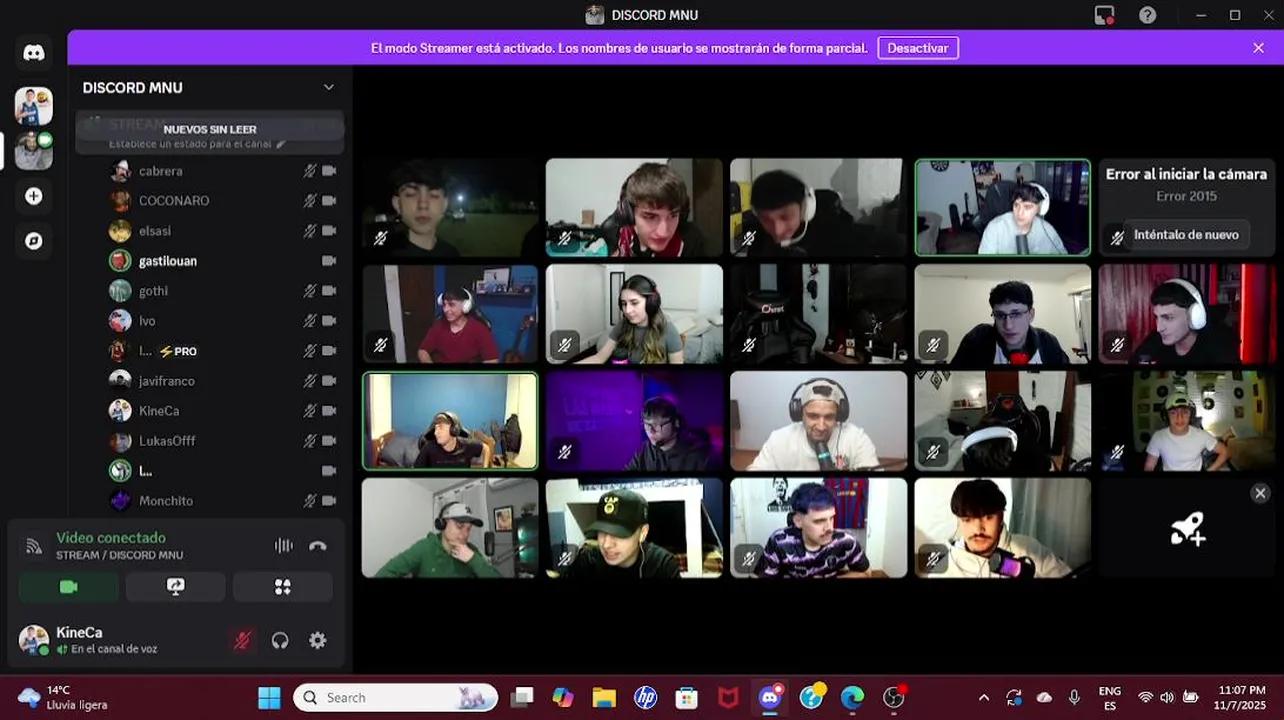Open the first server avatar in sidebar
The height and width of the screenshot is (720, 1284).
pos(34,105)
